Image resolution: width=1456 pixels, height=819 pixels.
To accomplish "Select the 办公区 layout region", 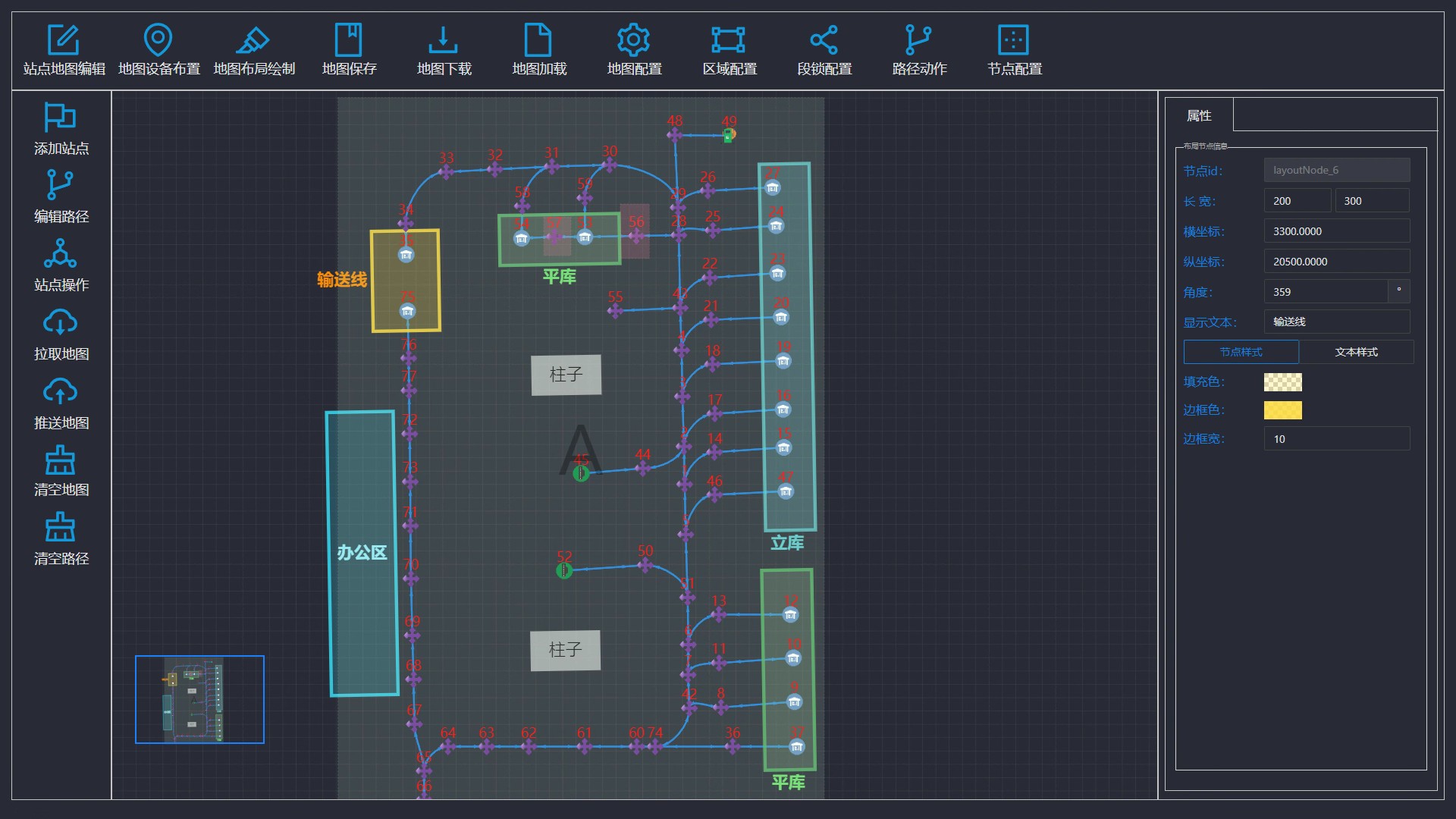I will [x=362, y=553].
